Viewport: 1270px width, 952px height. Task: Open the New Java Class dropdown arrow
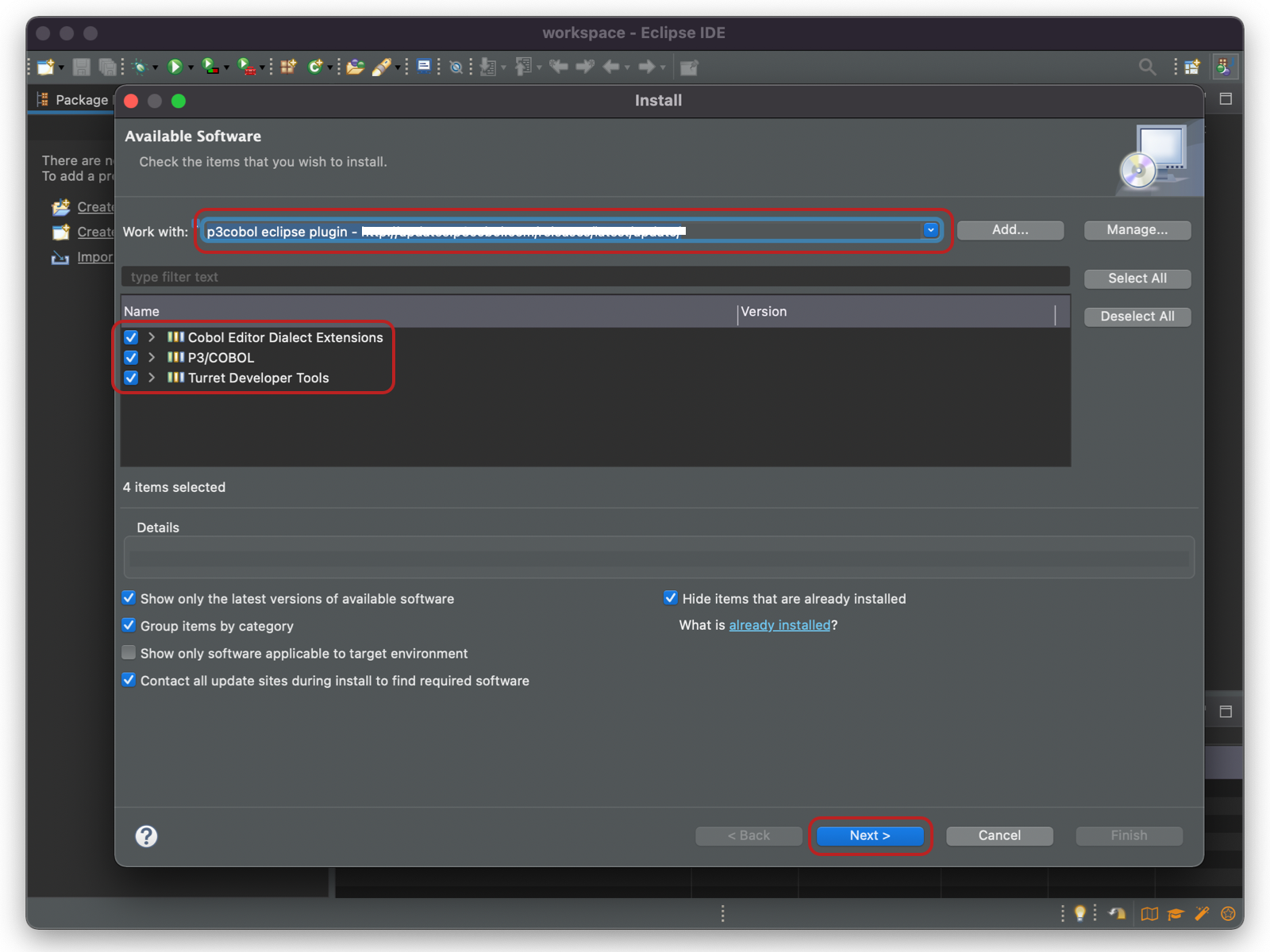[x=330, y=68]
